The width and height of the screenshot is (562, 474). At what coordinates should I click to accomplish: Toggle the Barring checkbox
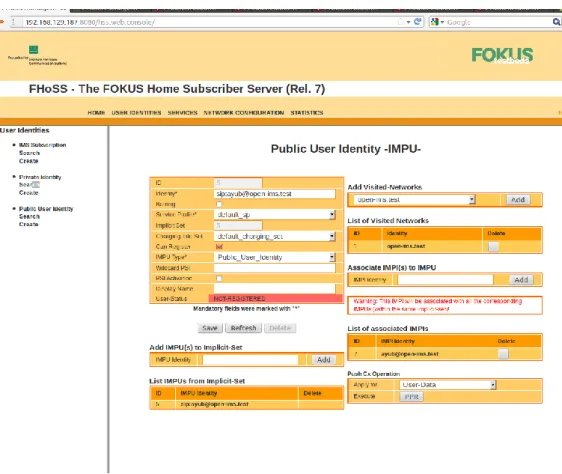(219, 204)
